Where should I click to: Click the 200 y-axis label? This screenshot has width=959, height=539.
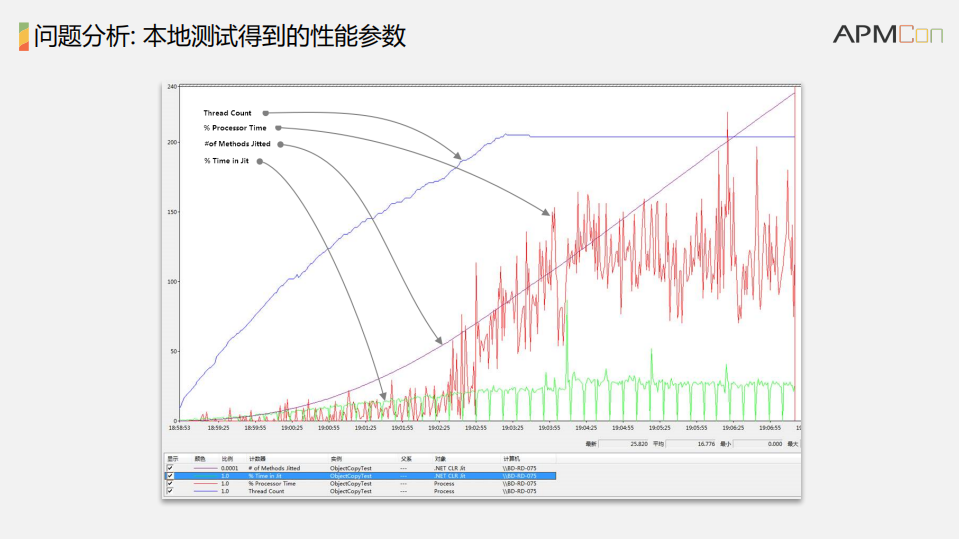(172, 142)
